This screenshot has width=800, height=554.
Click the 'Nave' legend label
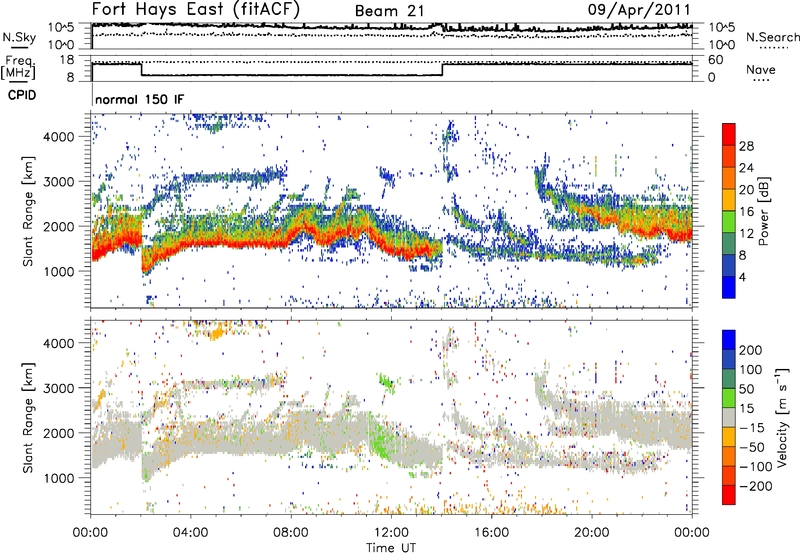761,69
